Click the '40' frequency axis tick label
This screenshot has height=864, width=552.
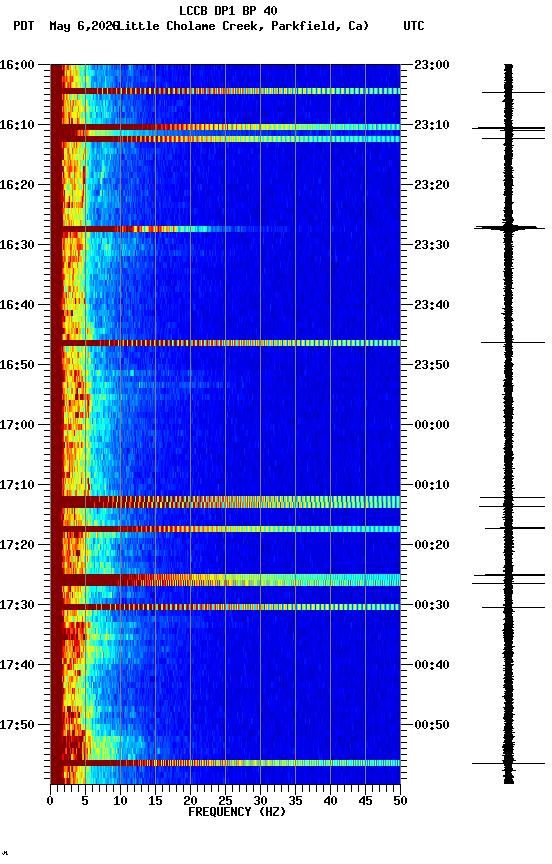[331, 801]
